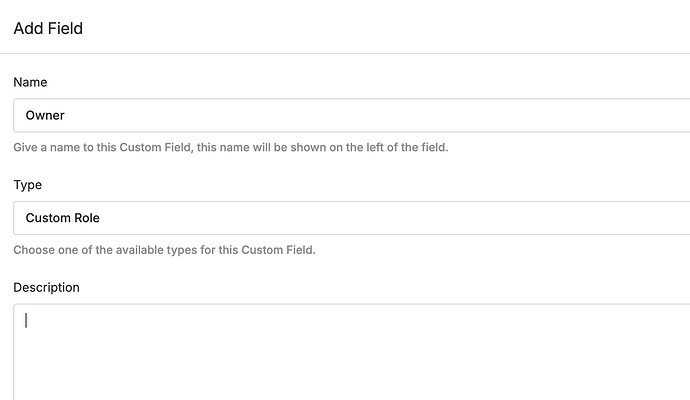Focus the Description text area
The height and width of the screenshot is (400, 690).
click(x=350, y=350)
